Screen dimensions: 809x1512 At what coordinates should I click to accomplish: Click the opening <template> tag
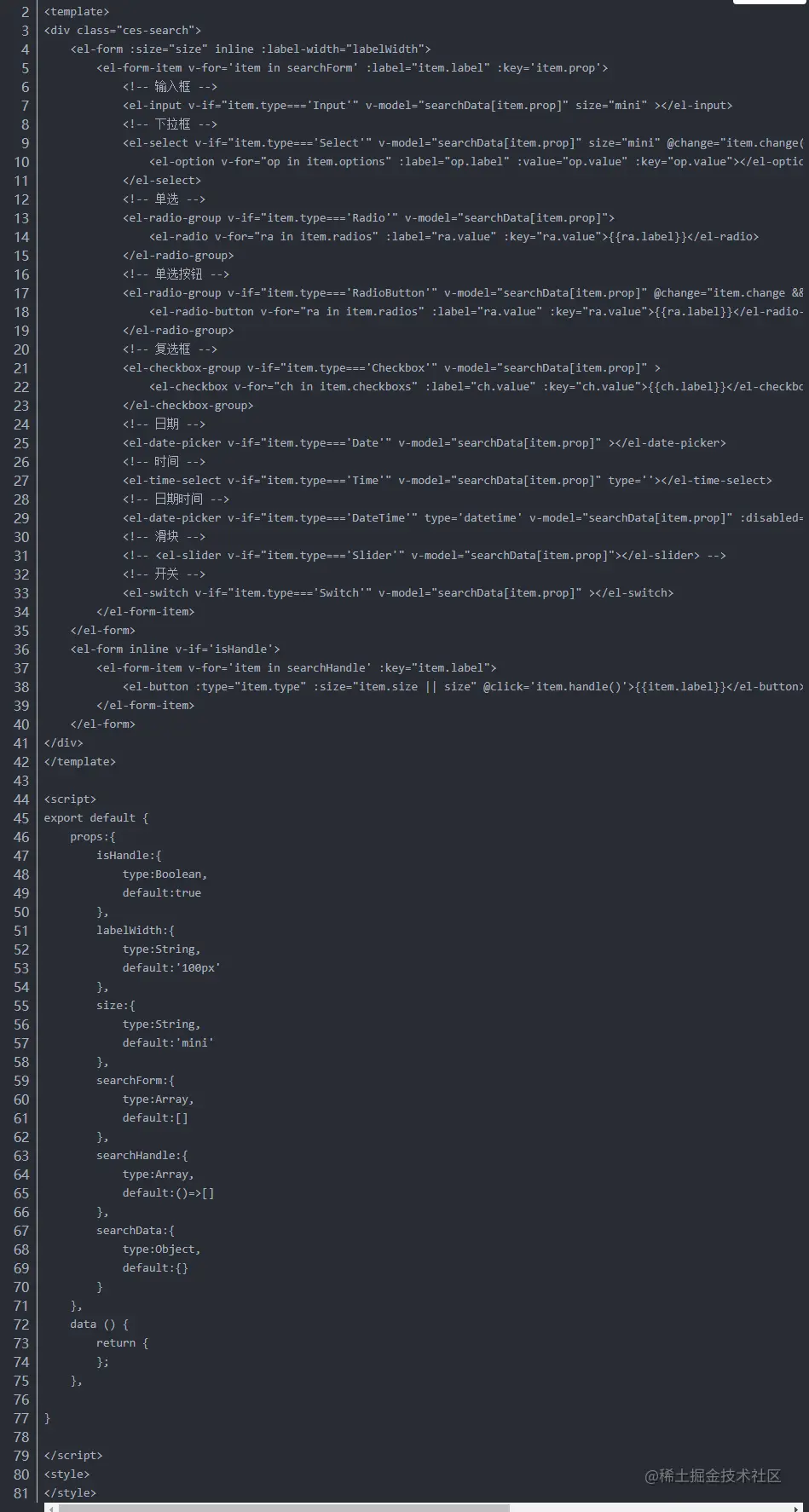[x=77, y=12]
